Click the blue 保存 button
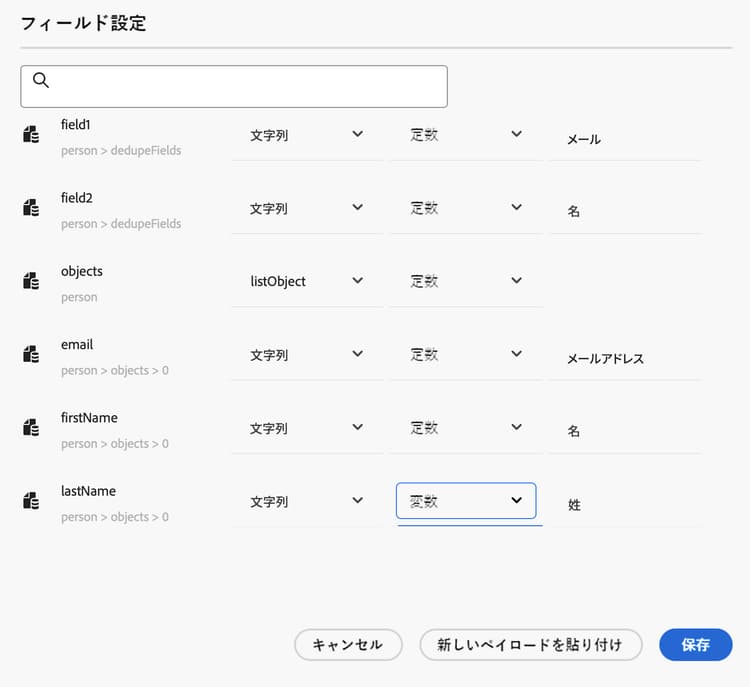Image resolution: width=750 pixels, height=687 pixels. point(696,645)
